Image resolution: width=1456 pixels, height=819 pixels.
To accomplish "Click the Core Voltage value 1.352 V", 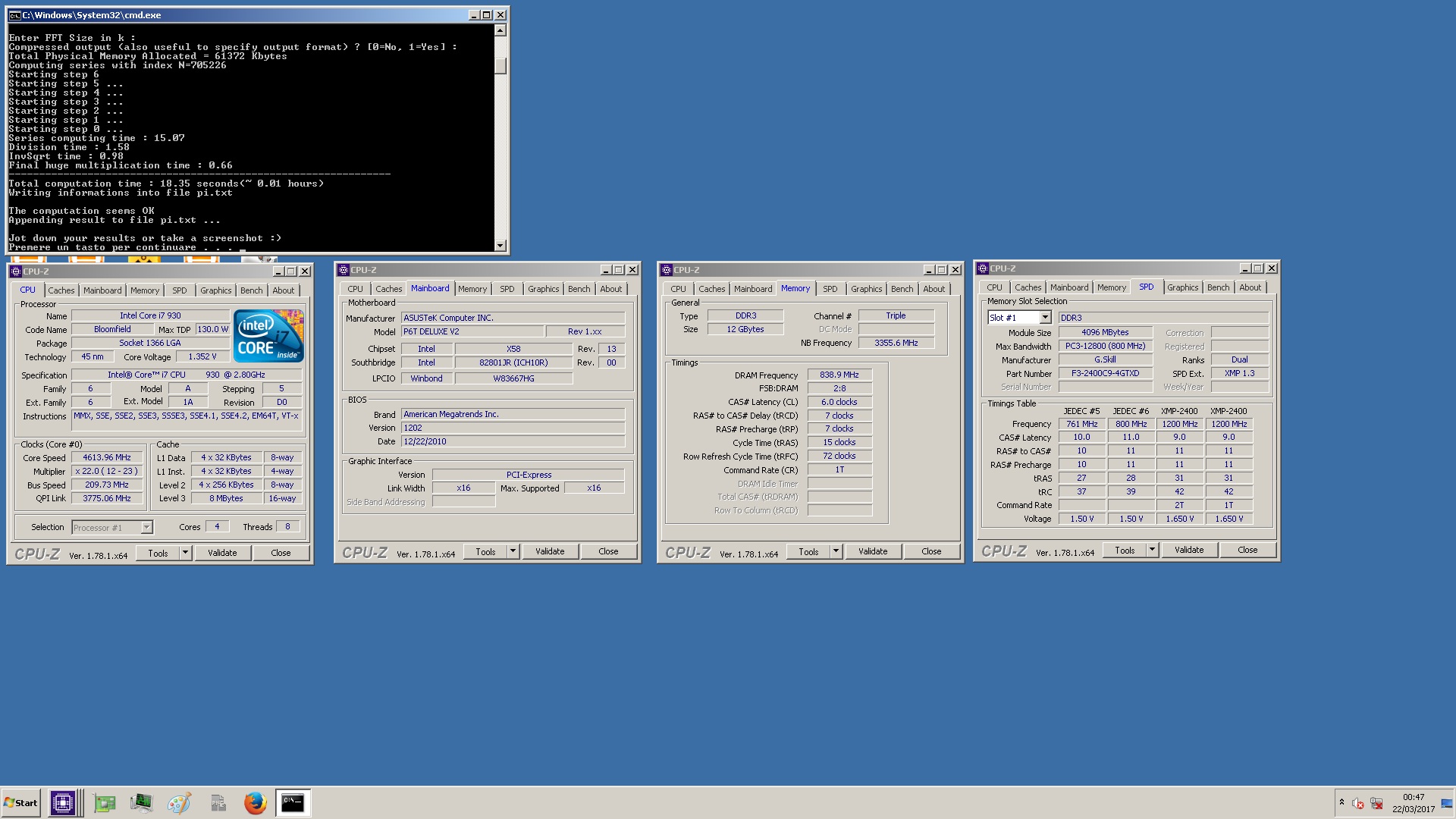I will click(x=202, y=356).
